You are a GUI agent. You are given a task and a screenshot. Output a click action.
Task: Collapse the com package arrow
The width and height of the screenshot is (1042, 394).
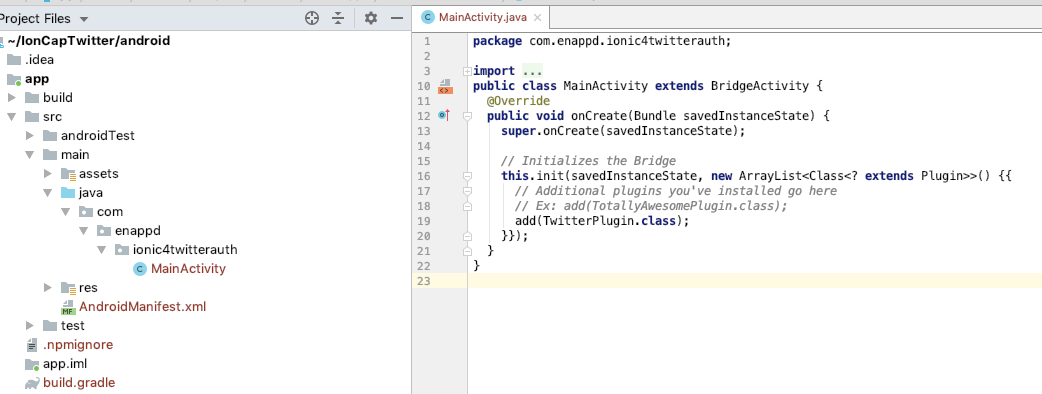pos(66,212)
